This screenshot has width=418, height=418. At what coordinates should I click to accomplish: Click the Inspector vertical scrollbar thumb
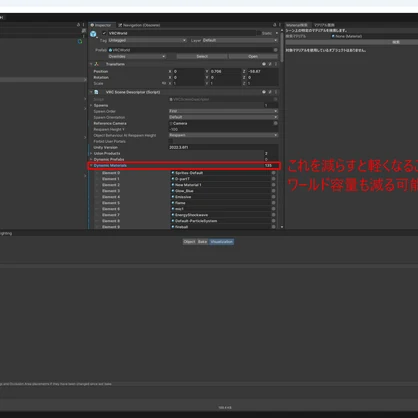tap(282, 47)
